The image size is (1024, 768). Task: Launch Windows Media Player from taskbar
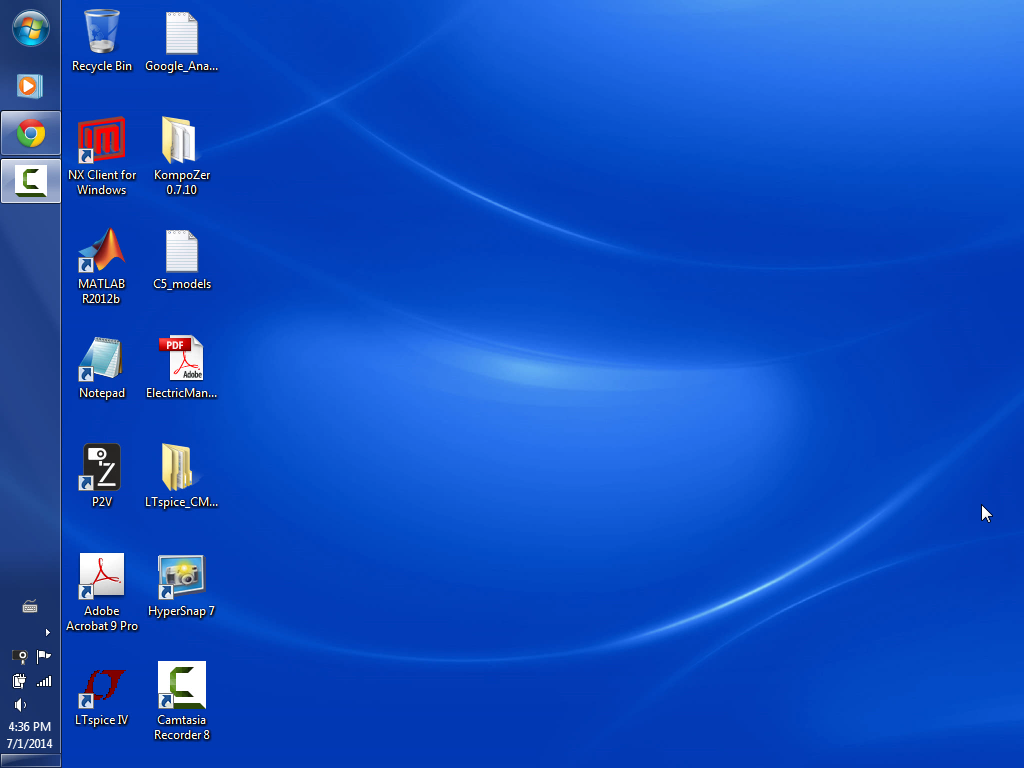(30, 86)
